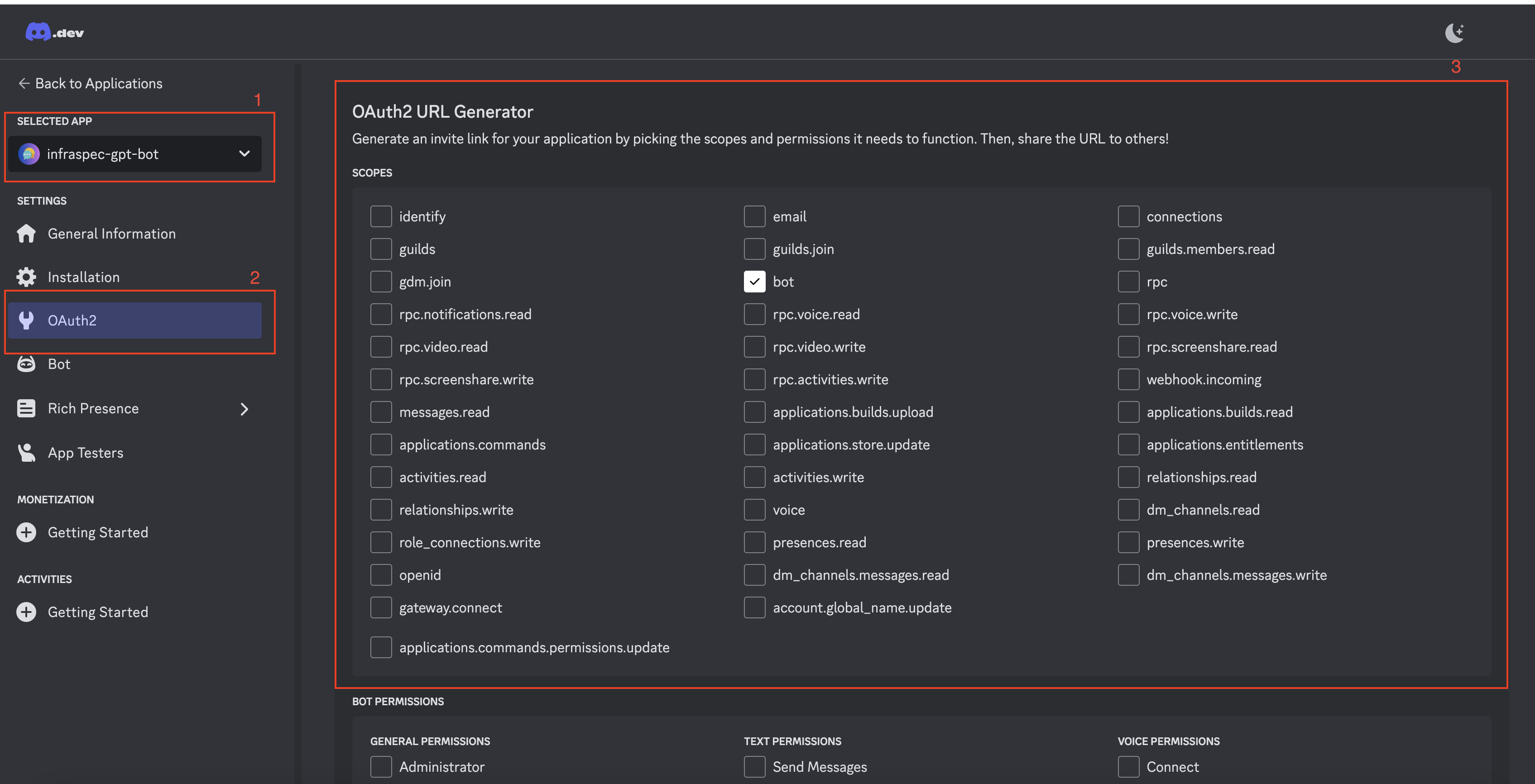The image size is (1535, 784).
Task: Open General Information settings
Action: (135, 234)
